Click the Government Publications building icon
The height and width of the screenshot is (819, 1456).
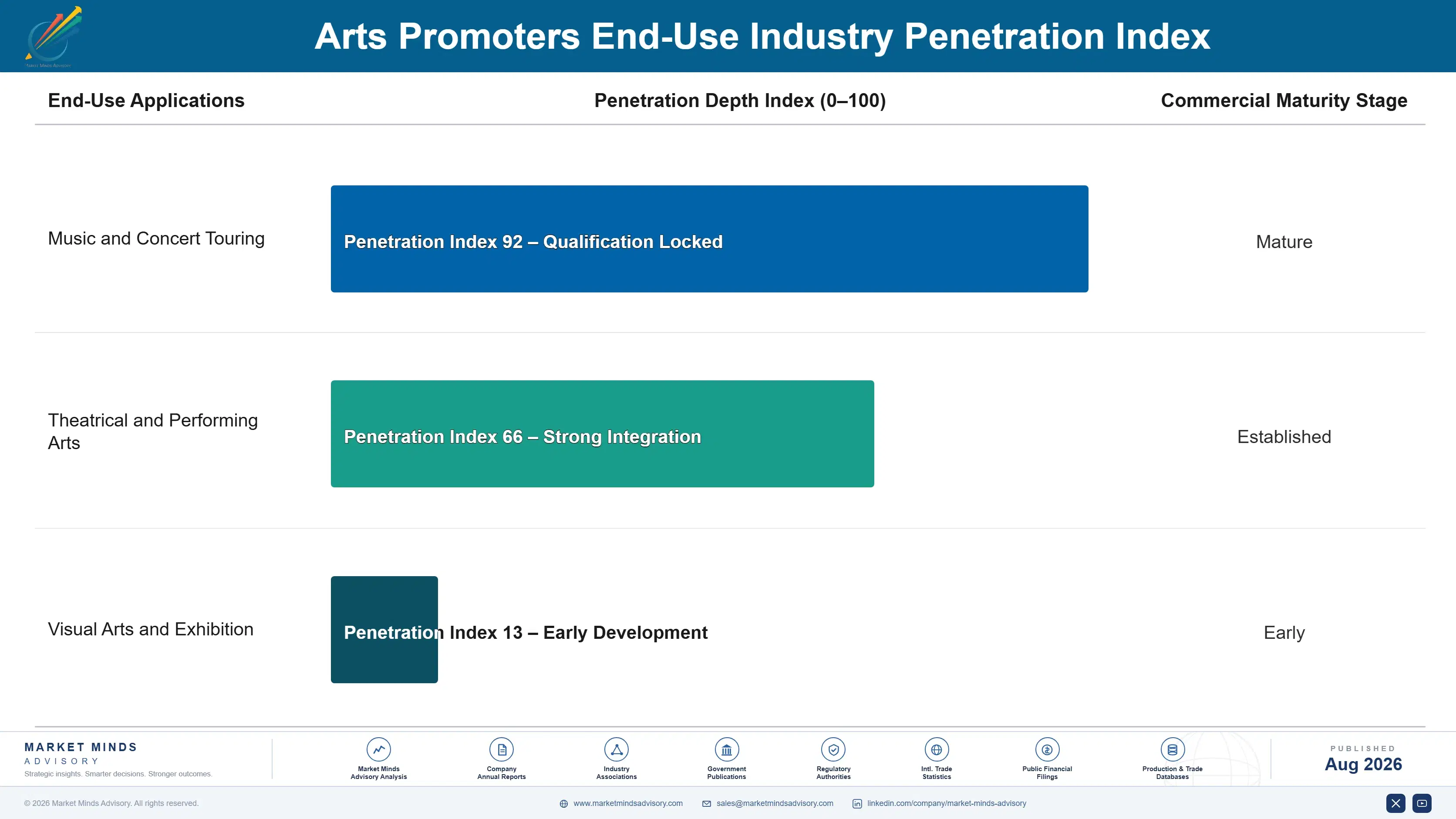[x=726, y=749]
